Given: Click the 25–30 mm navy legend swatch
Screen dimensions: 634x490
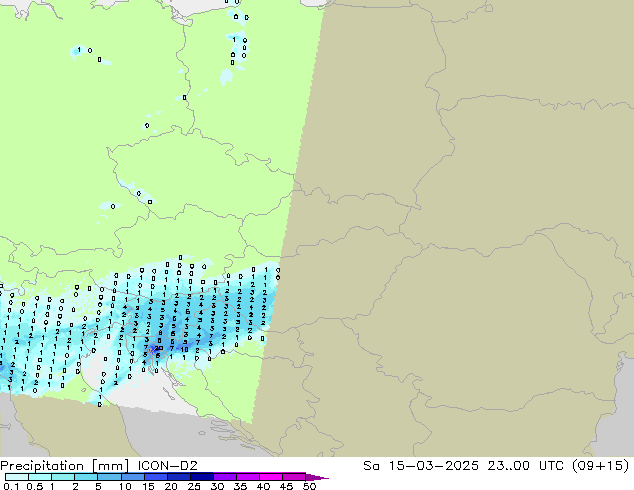Looking at the screenshot, I should [201, 477].
